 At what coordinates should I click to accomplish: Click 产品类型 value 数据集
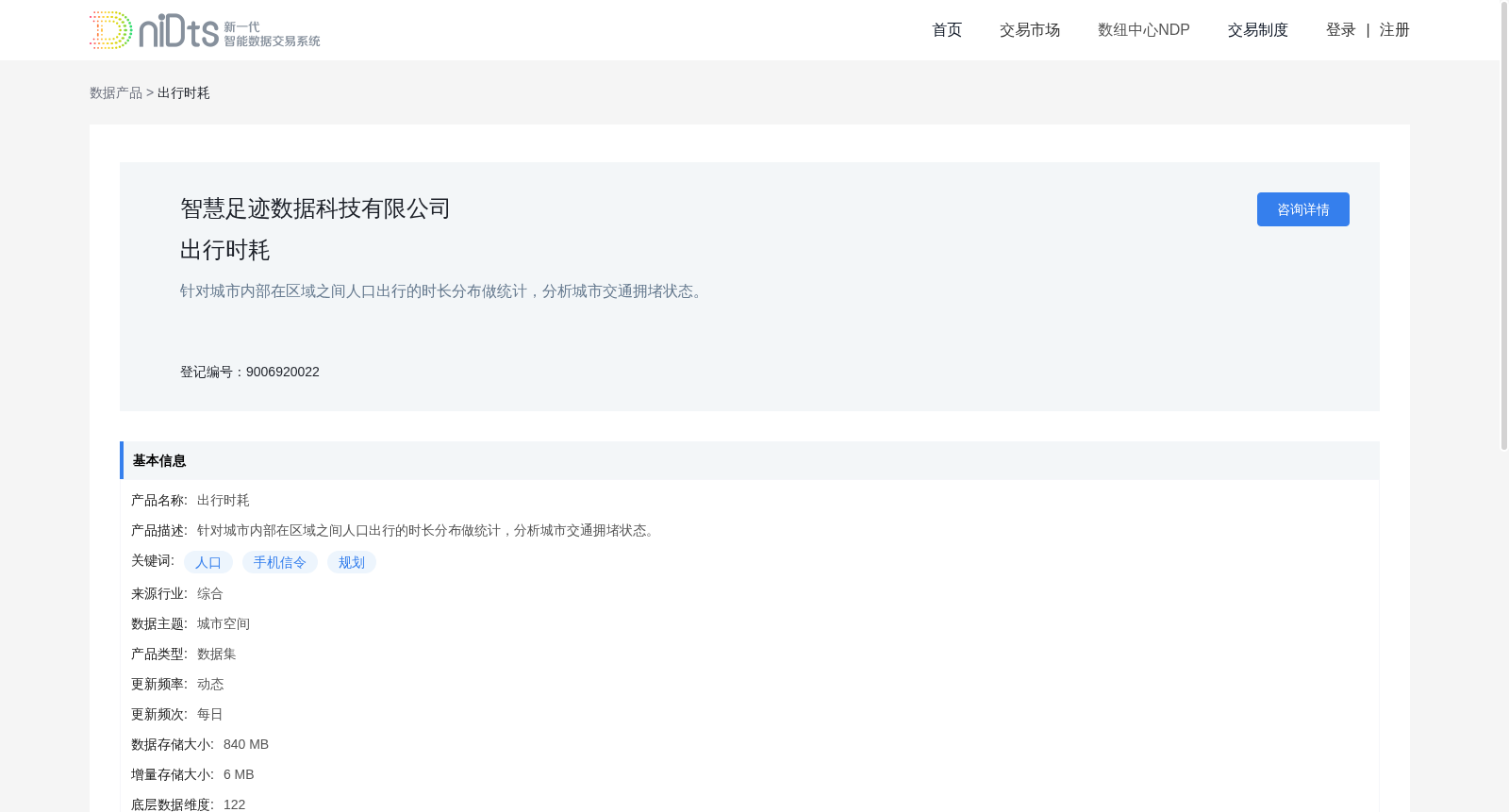pyautogui.click(x=217, y=654)
